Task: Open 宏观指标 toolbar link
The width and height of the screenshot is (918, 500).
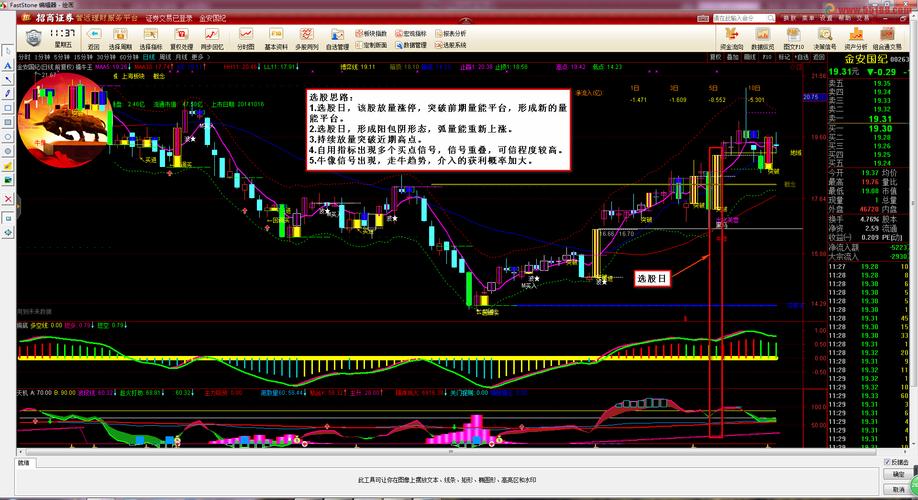Action: pyautogui.click(x=411, y=33)
